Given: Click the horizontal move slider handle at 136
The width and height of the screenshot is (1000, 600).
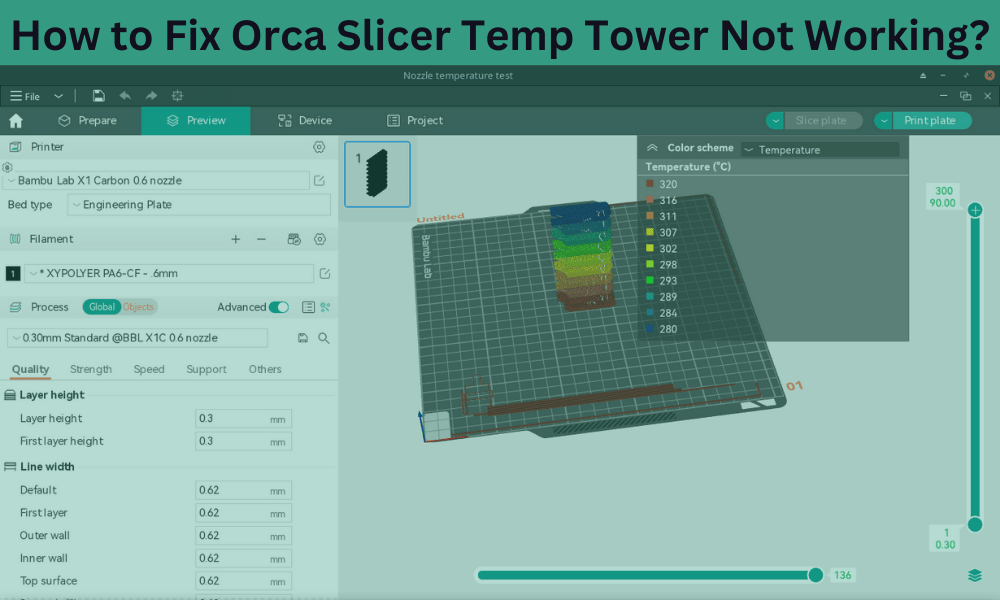Looking at the screenshot, I should pyautogui.click(x=815, y=575).
